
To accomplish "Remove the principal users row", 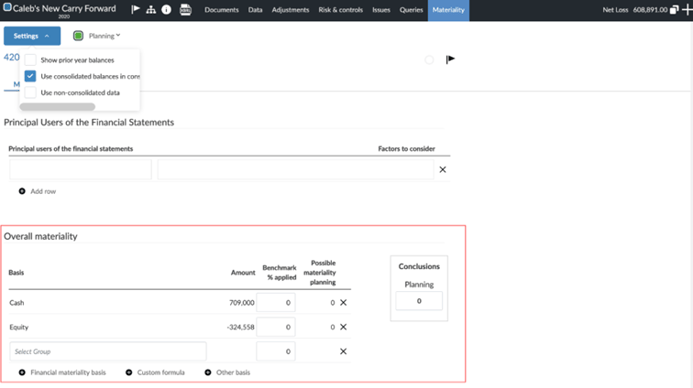I will click(442, 170).
